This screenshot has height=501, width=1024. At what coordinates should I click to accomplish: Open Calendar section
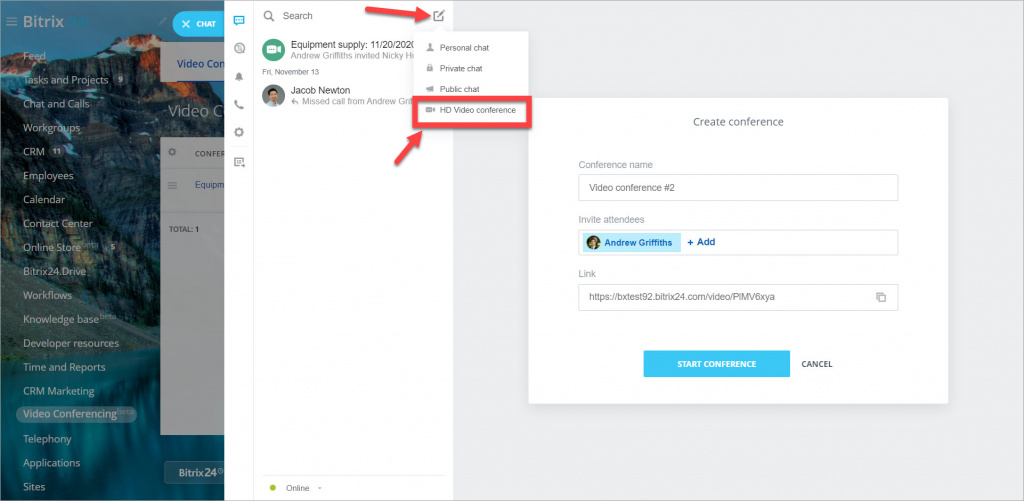click(x=44, y=199)
